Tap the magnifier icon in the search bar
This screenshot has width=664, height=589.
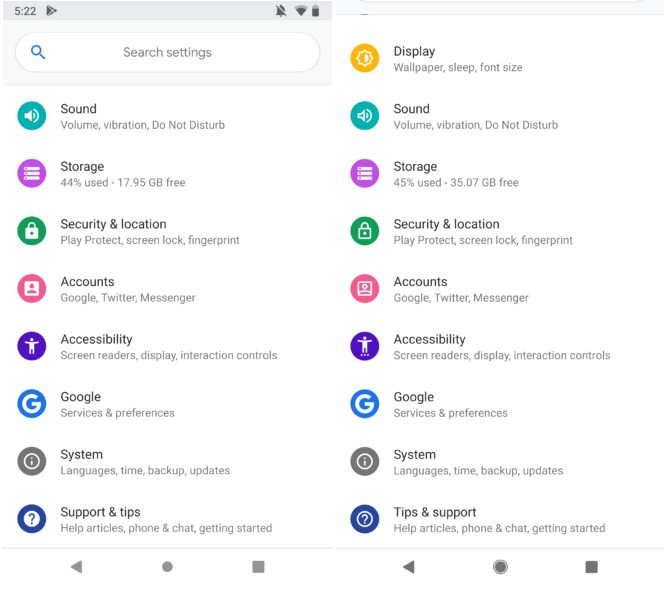click(38, 52)
